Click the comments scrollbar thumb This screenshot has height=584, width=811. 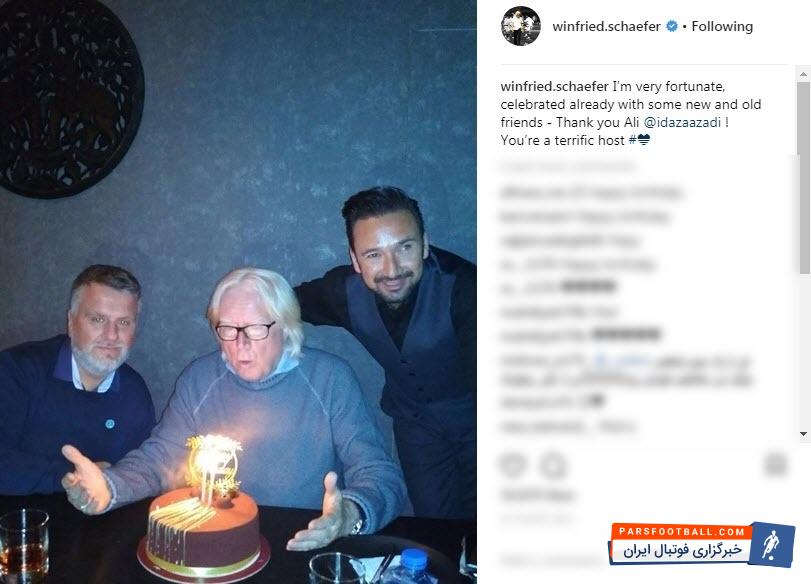tap(803, 177)
